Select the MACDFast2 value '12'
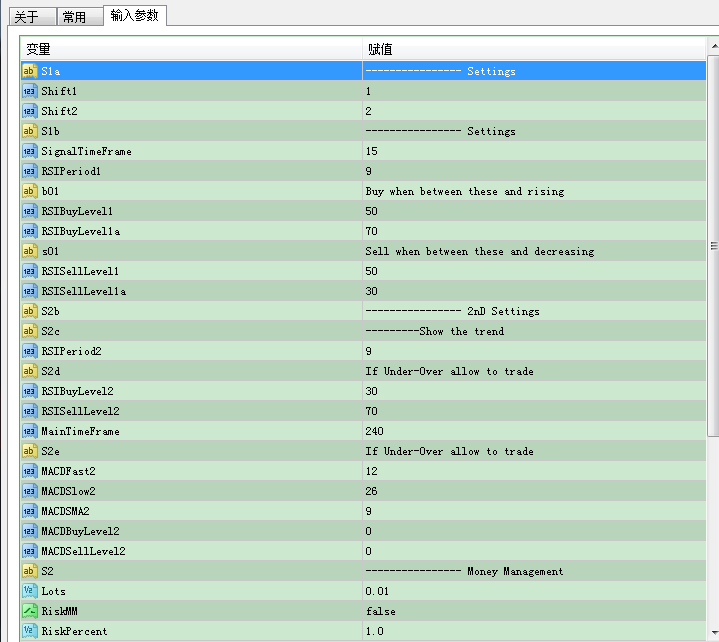Image resolution: width=719 pixels, height=642 pixels. coord(534,471)
